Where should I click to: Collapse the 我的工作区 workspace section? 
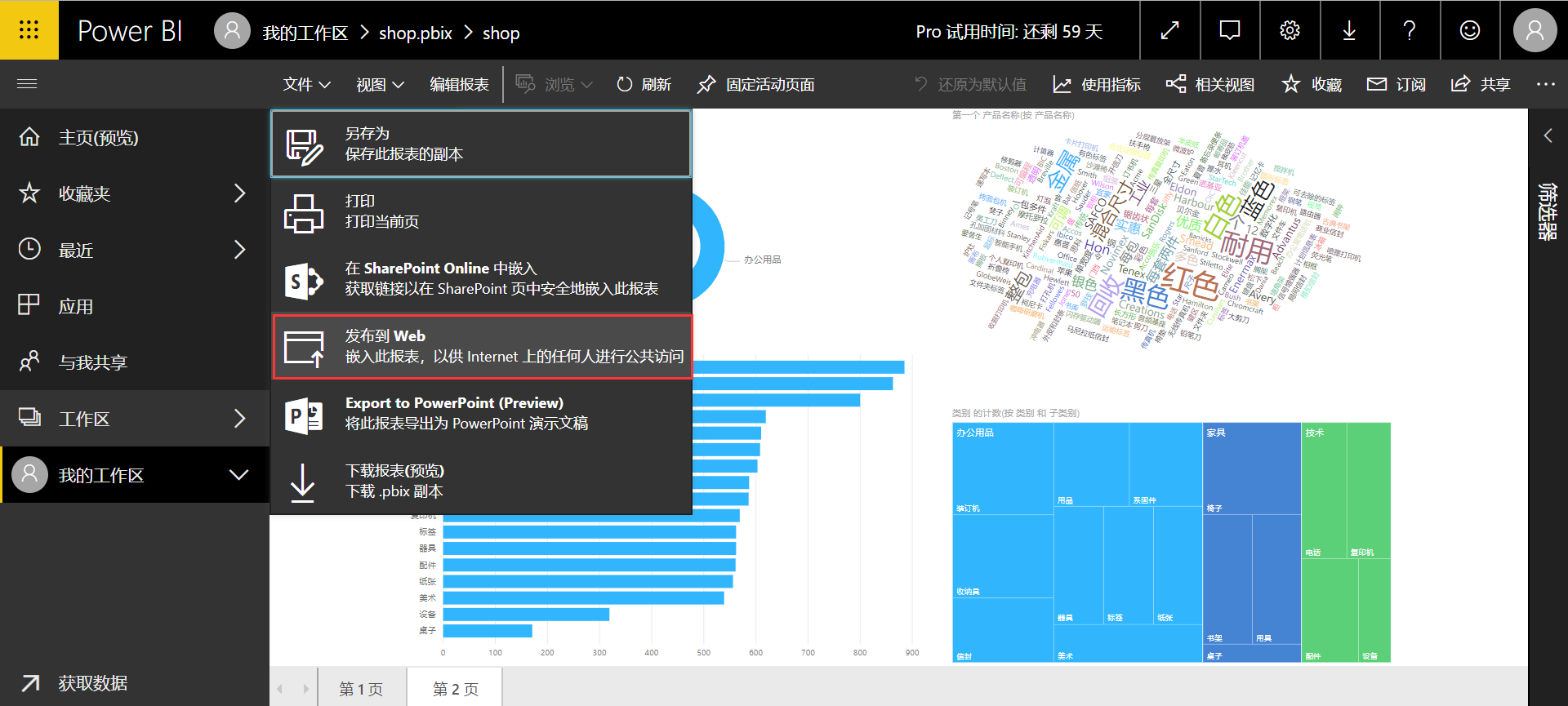238,475
